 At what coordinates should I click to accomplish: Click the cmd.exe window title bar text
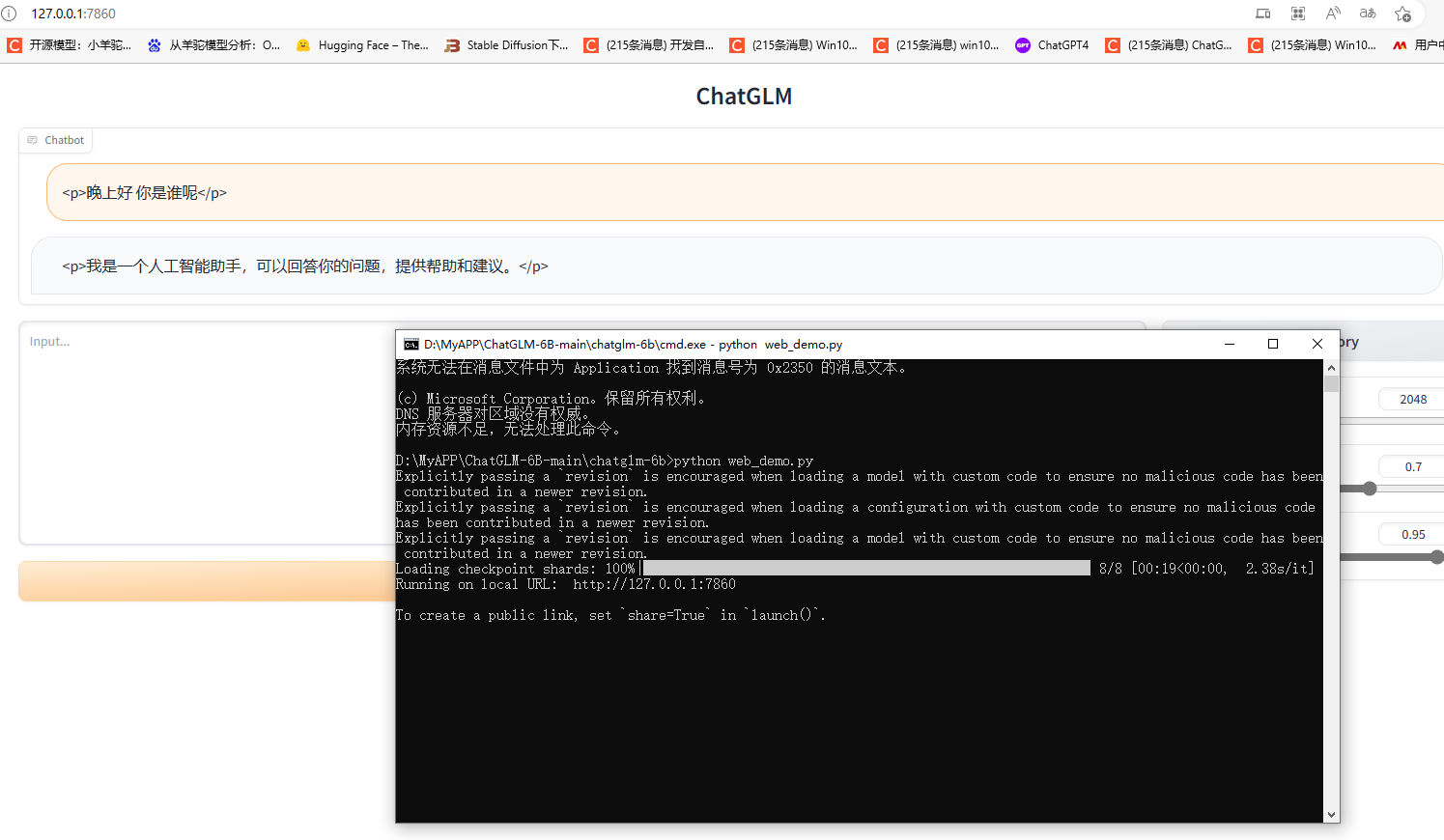coord(633,344)
